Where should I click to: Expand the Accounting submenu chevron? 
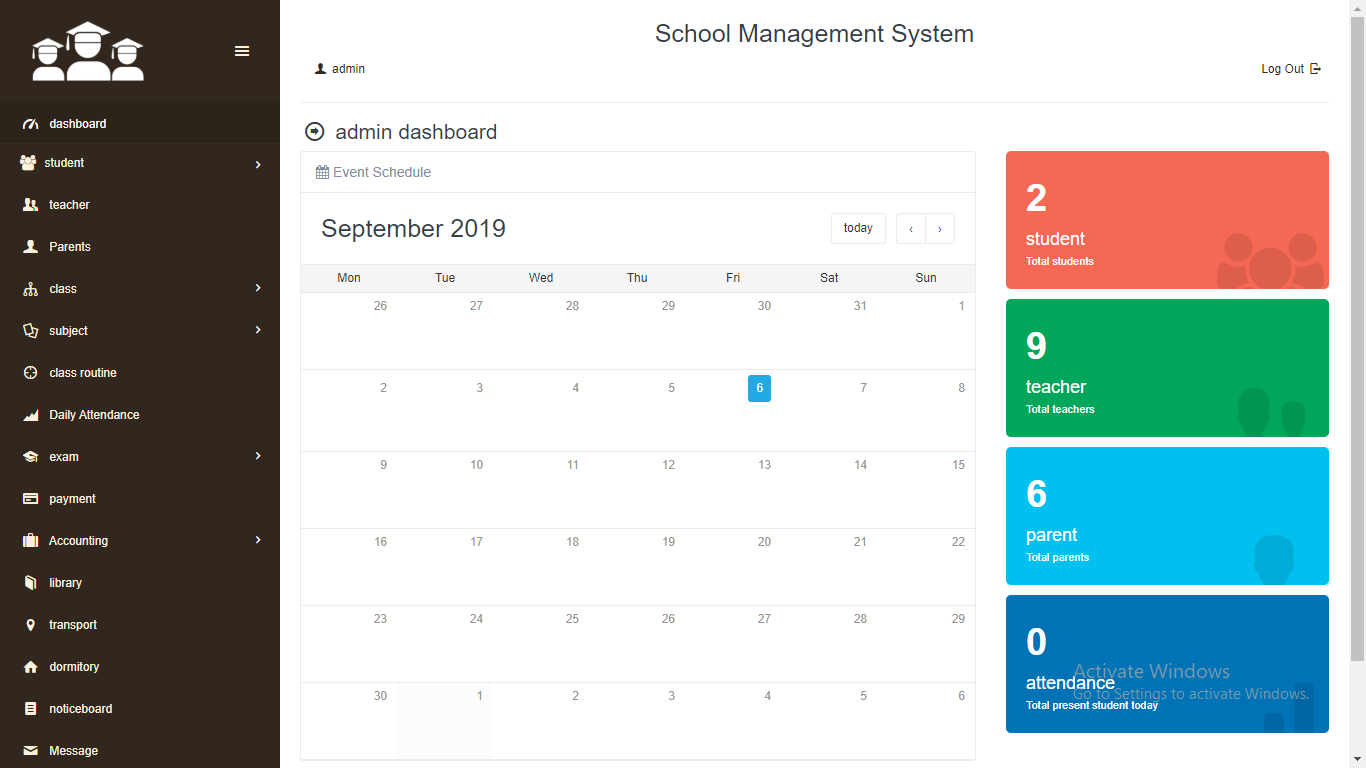(x=258, y=540)
